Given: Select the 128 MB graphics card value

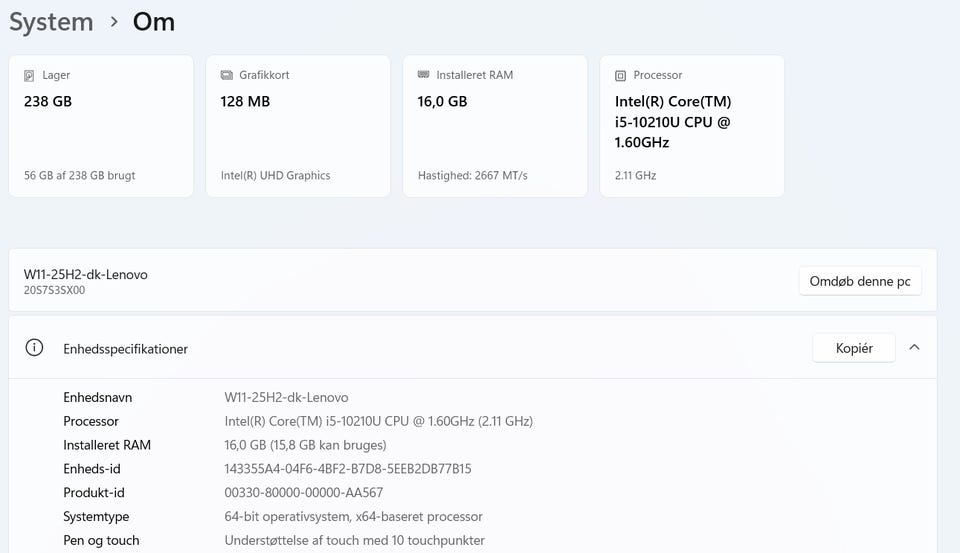Looking at the screenshot, I should pos(245,101).
